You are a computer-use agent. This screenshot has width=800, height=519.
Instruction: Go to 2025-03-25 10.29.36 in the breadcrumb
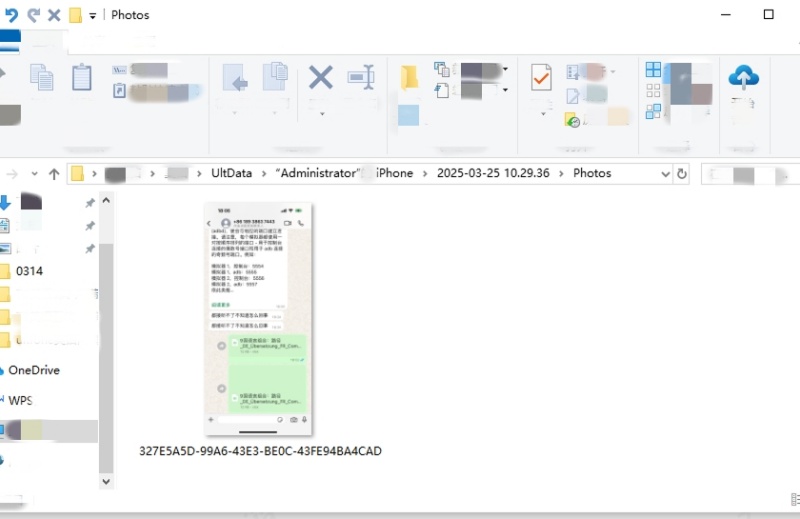click(x=493, y=173)
